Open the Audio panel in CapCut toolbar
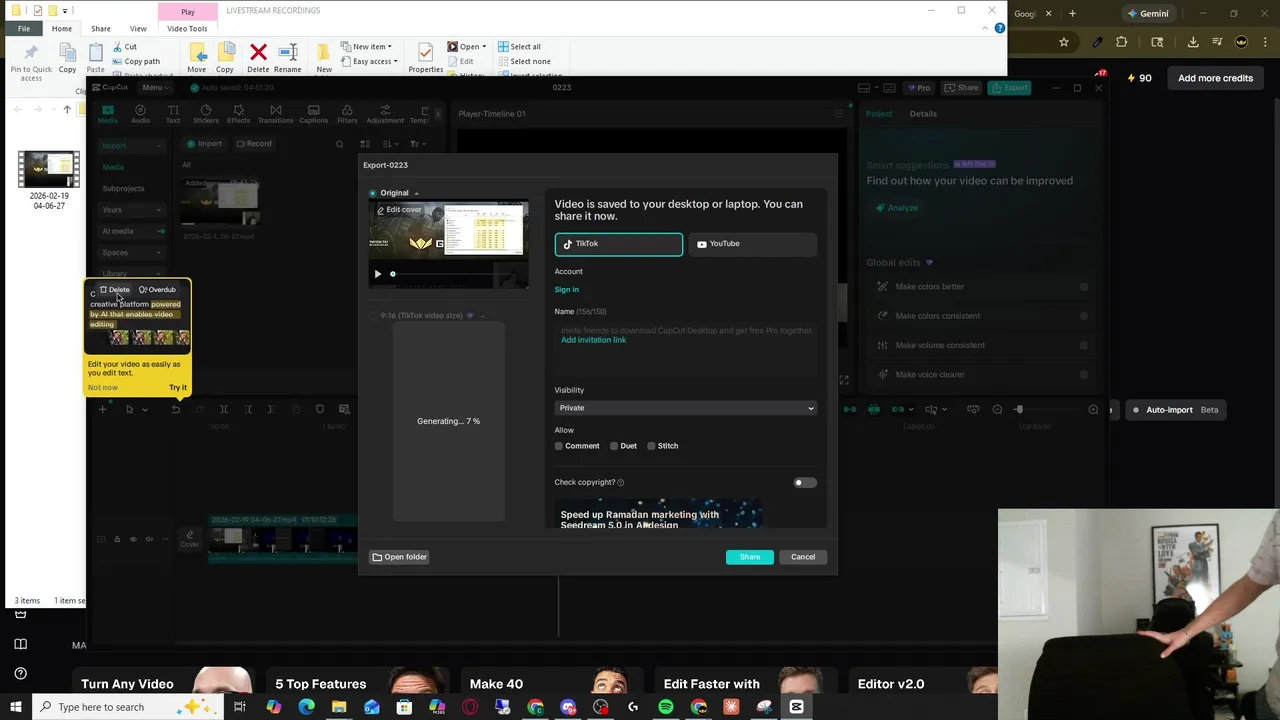 tap(141, 114)
